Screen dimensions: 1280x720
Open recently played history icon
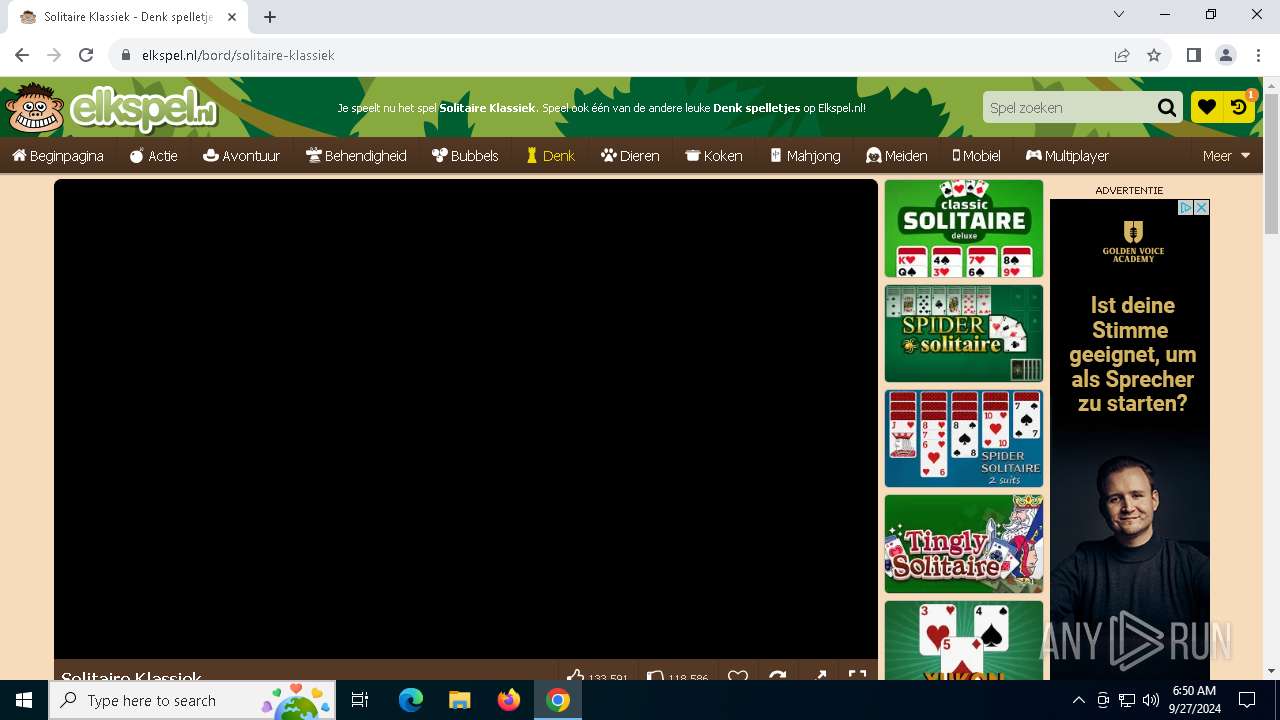pos(1239,107)
